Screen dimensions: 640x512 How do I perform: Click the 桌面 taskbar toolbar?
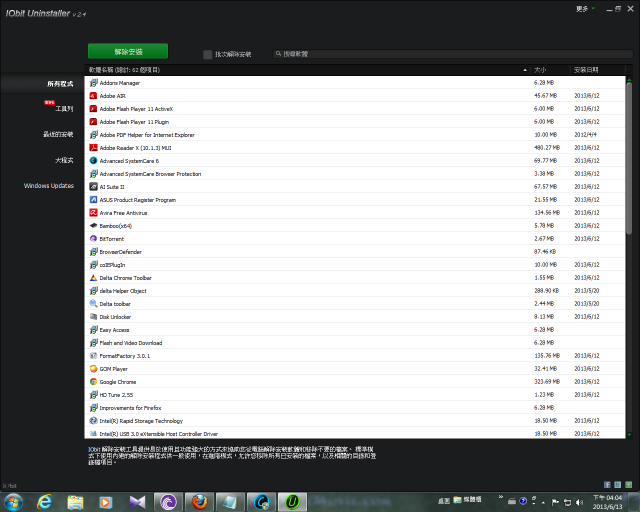coord(444,501)
